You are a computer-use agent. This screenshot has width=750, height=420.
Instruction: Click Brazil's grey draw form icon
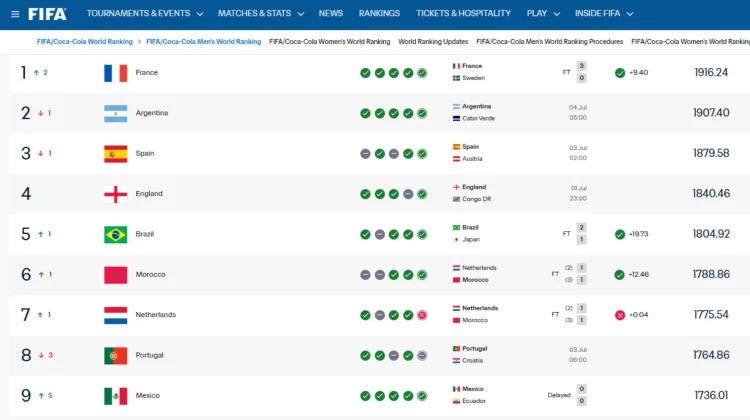379,234
